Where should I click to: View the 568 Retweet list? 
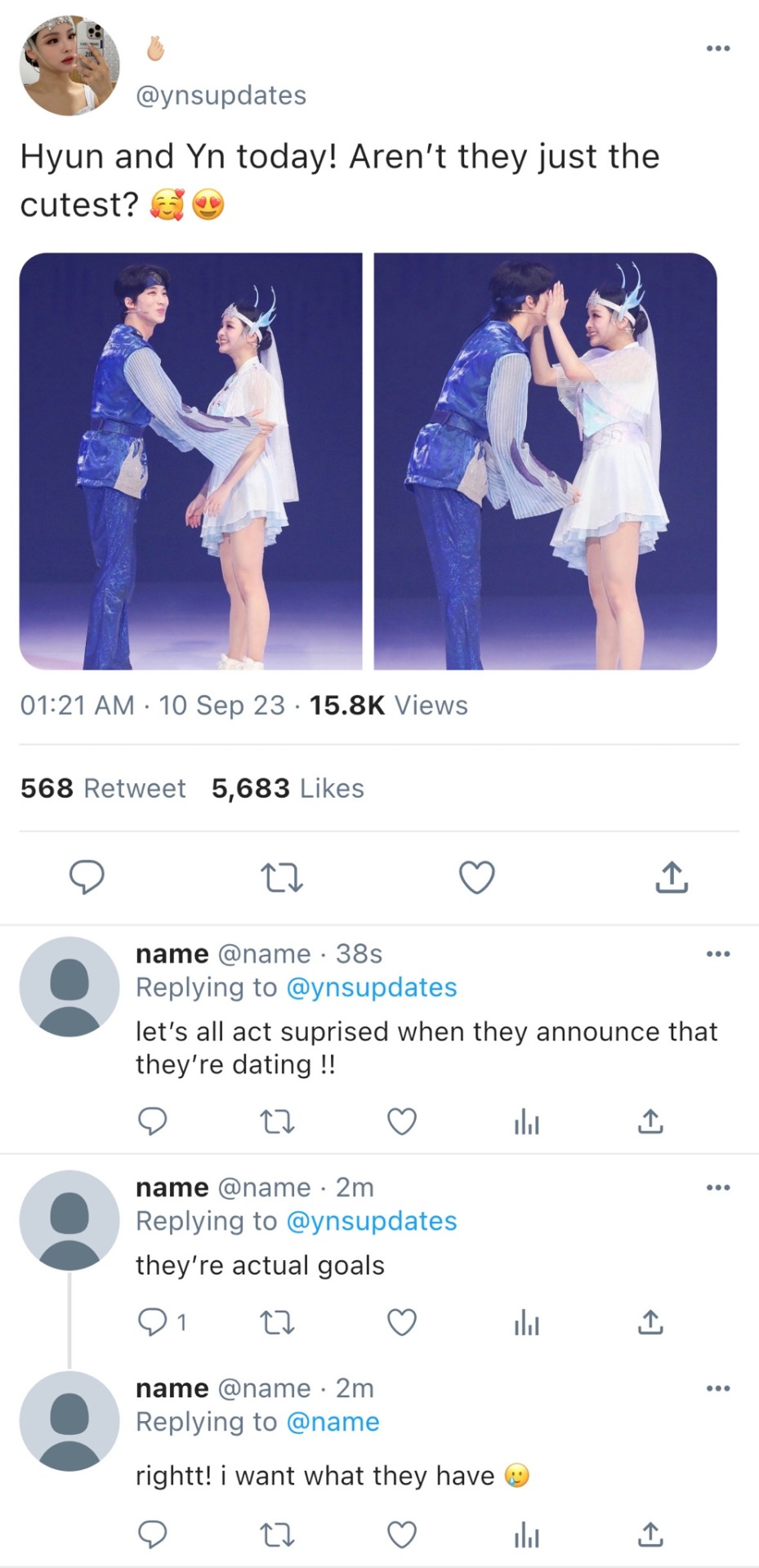click(x=103, y=788)
